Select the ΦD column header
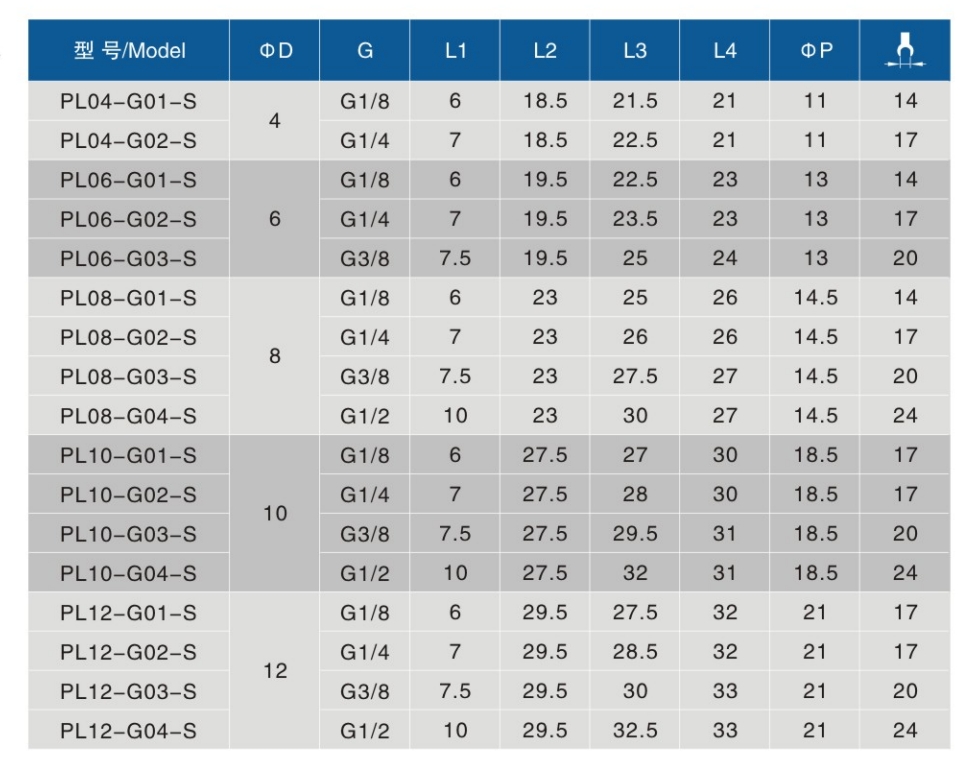Screen dimensions: 976x779 (275, 51)
